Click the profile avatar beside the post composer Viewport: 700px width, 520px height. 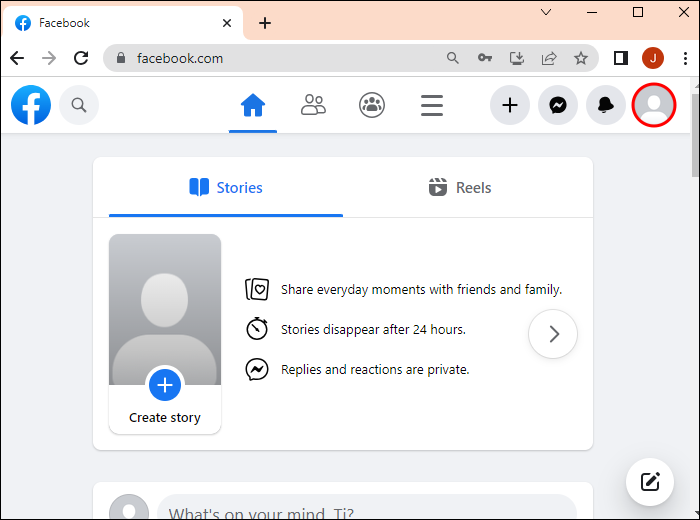point(129,507)
